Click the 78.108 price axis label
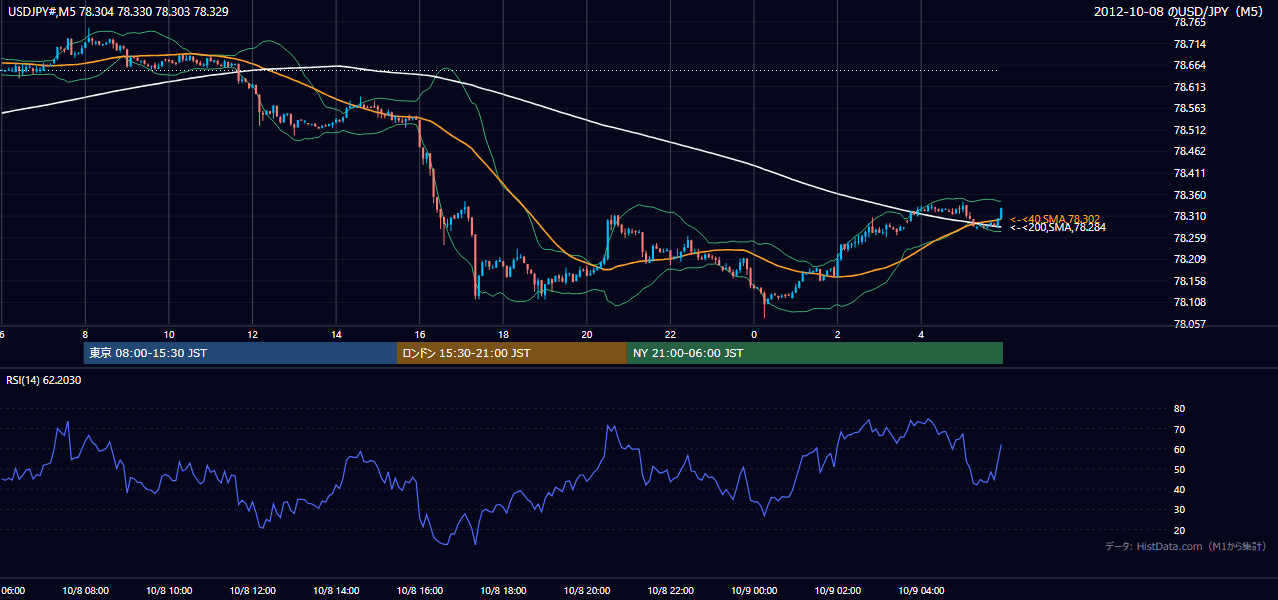 (1190, 303)
